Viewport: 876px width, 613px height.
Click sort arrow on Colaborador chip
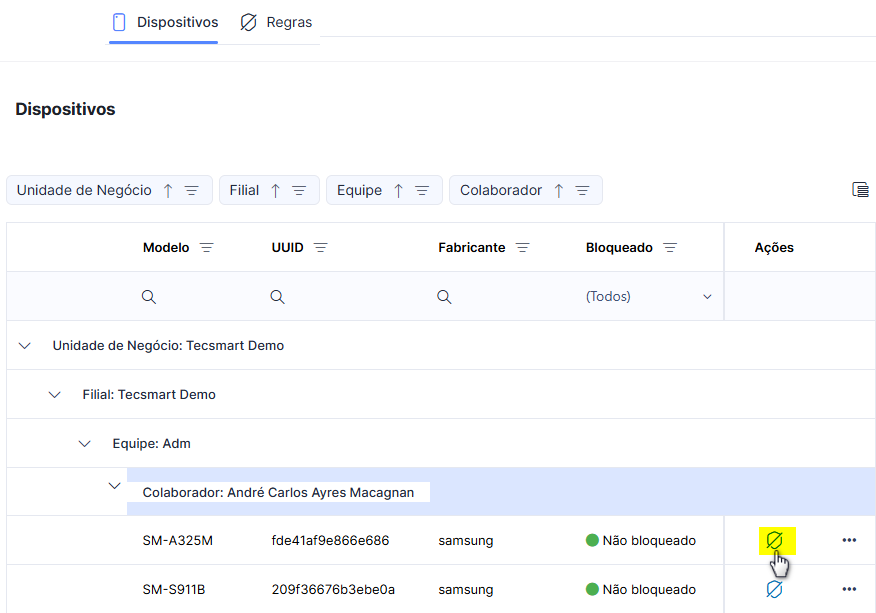[x=559, y=191]
